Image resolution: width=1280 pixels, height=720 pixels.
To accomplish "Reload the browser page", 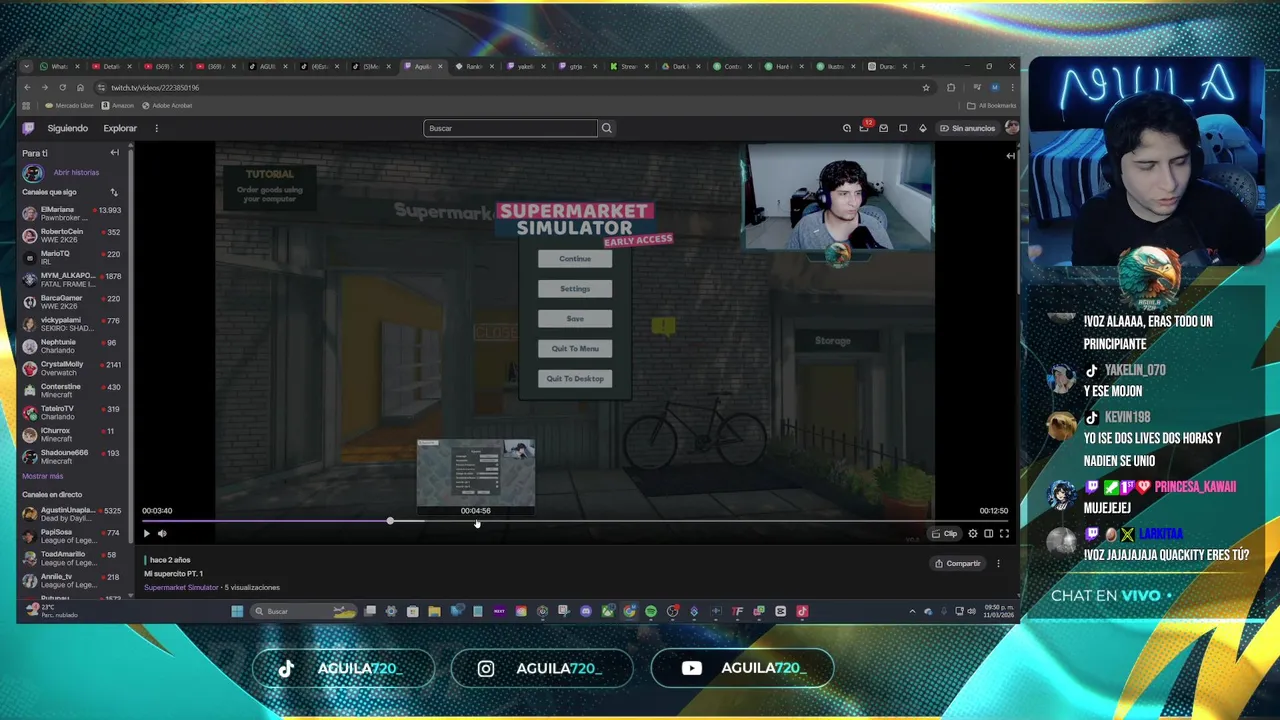I will pos(62,87).
